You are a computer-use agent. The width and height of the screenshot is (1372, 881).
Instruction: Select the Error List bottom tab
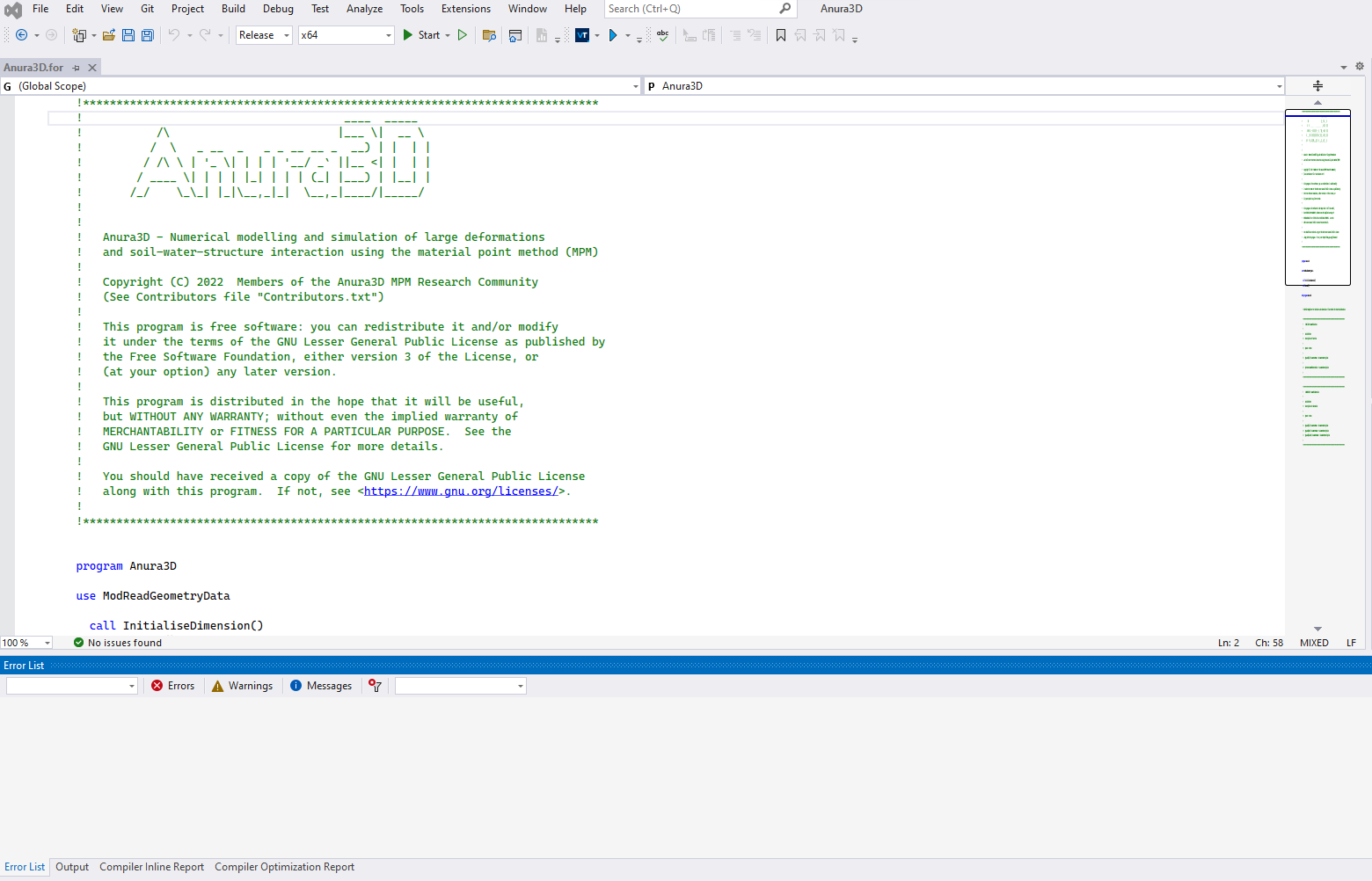[25, 867]
